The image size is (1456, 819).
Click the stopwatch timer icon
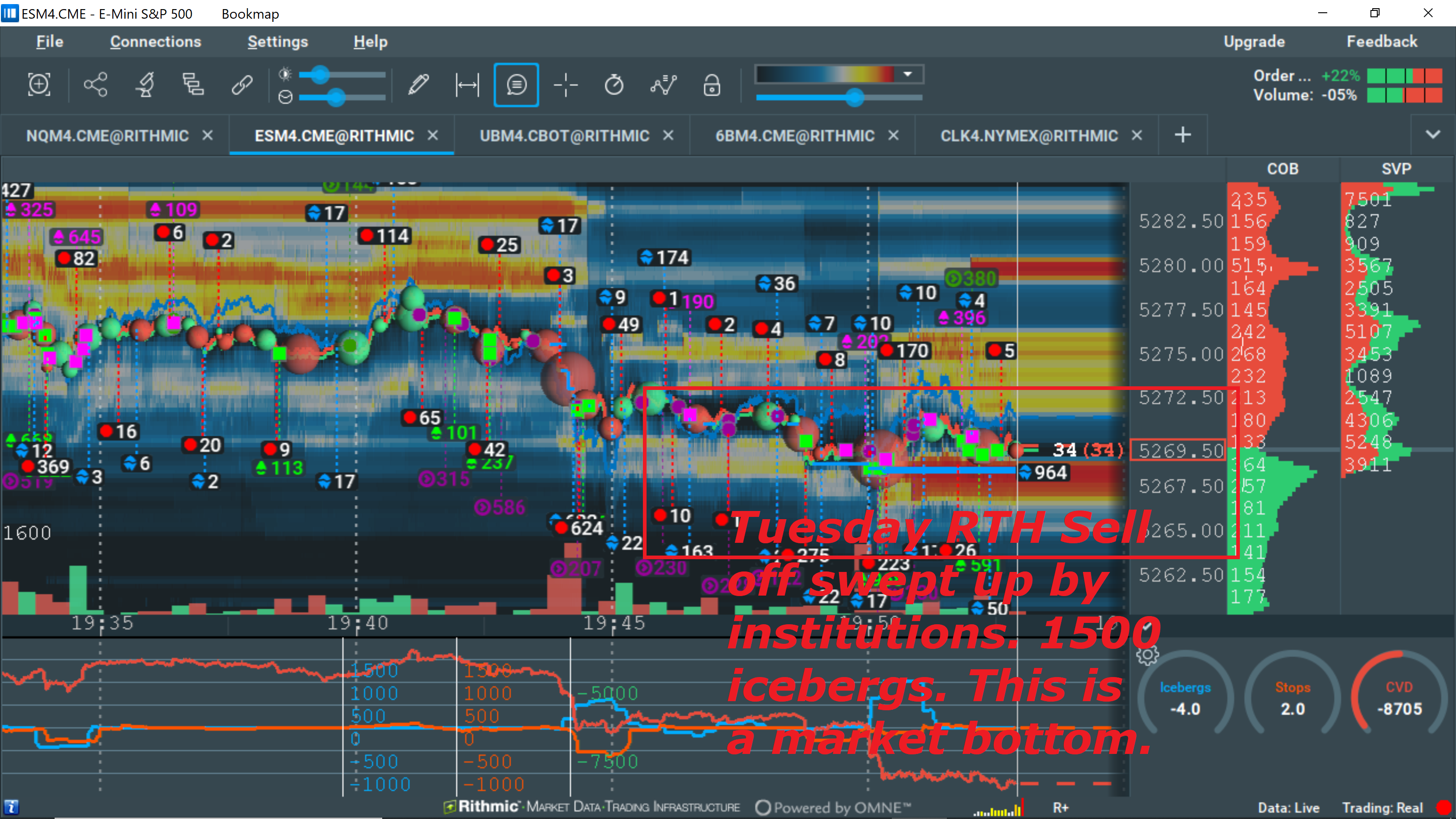coord(614,85)
